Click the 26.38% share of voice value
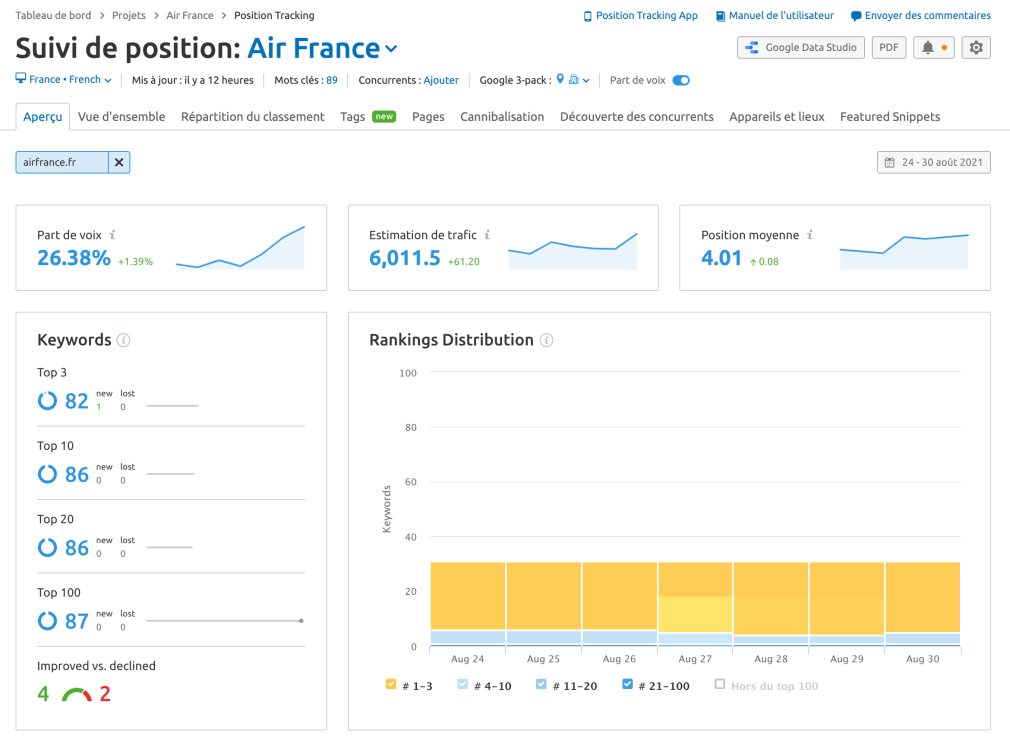The image size is (1010, 740). tap(74, 258)
